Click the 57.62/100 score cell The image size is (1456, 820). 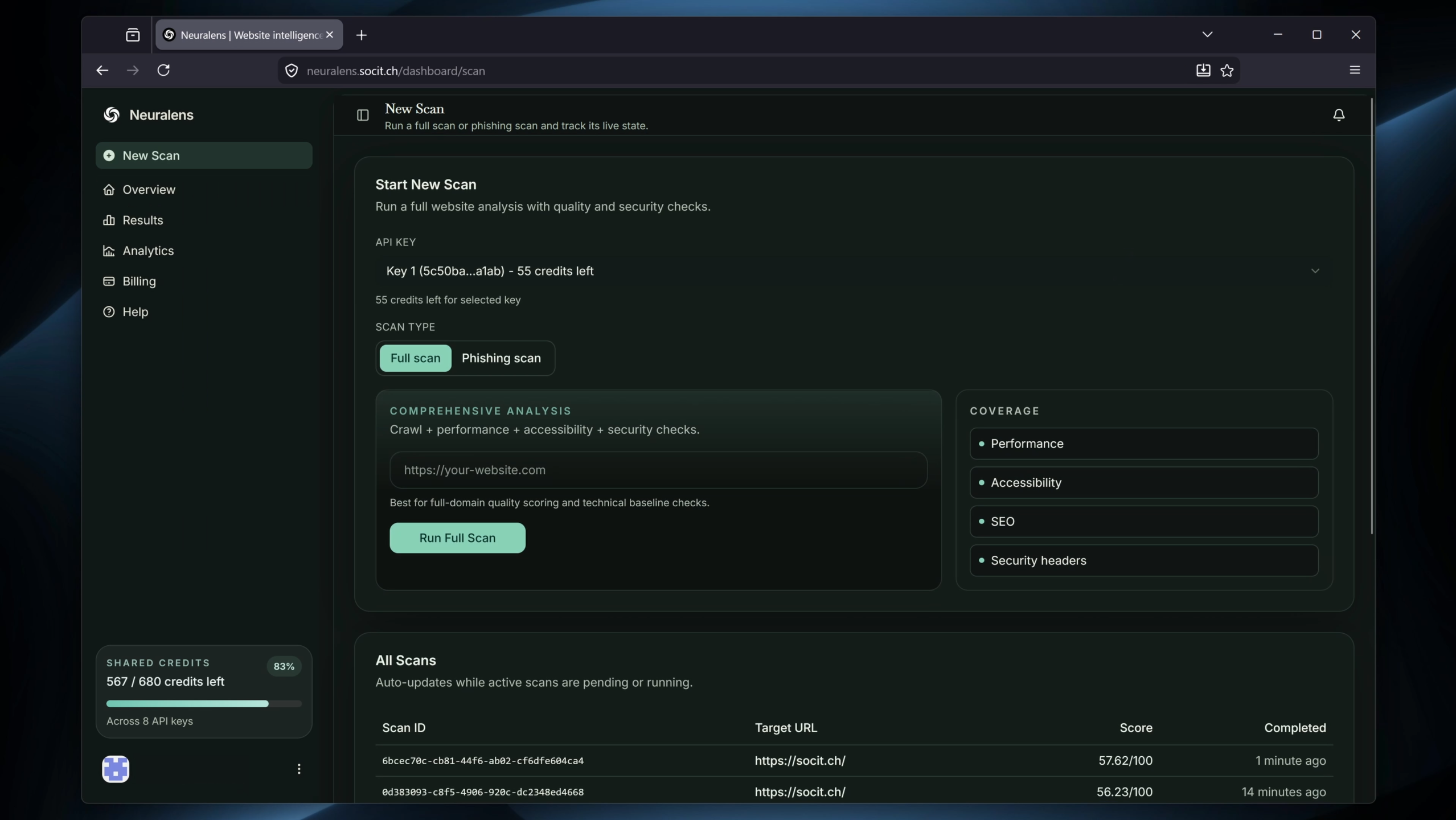(1125, 761)
